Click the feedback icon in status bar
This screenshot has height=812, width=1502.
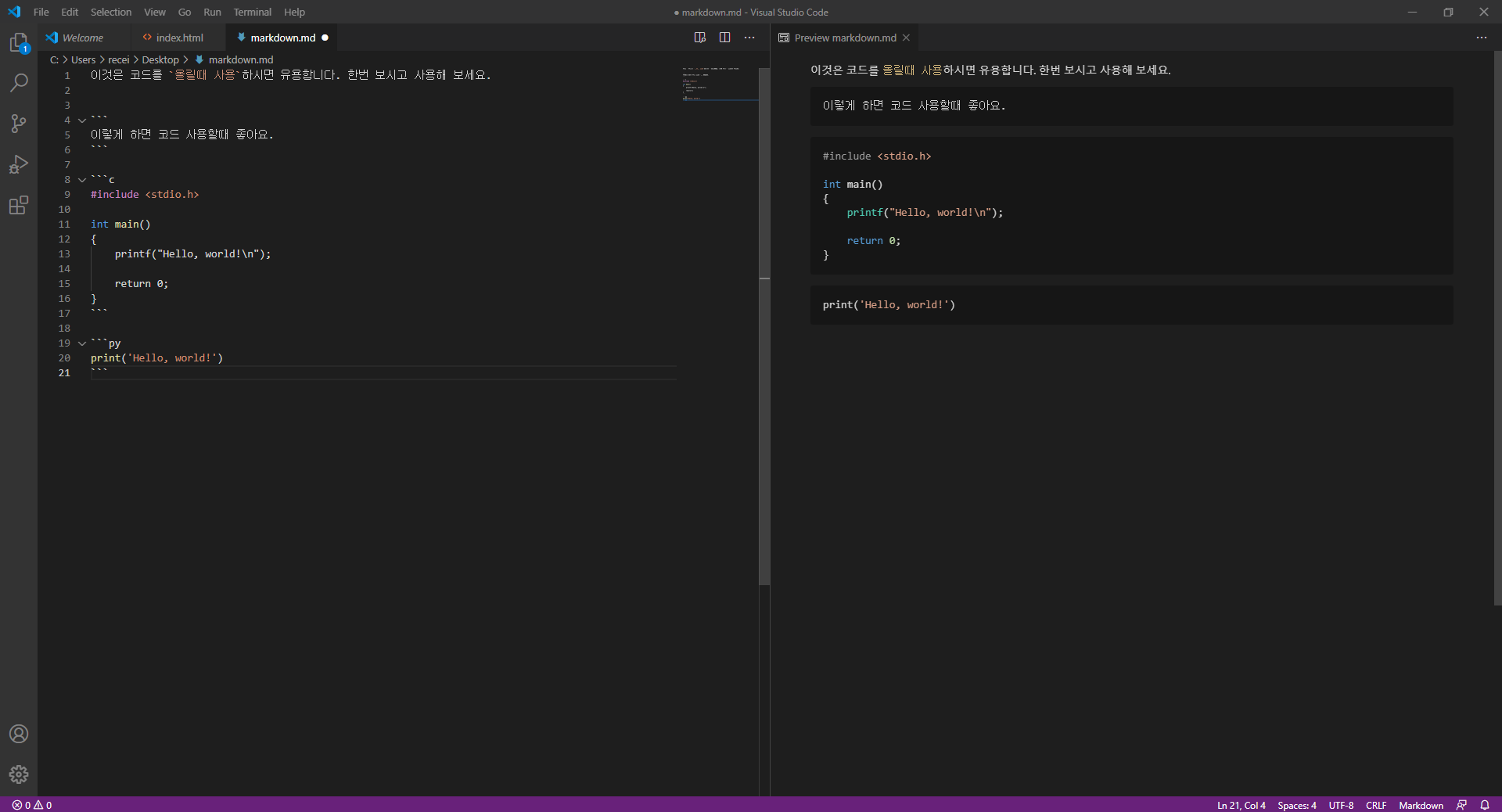coord(1461,805)
